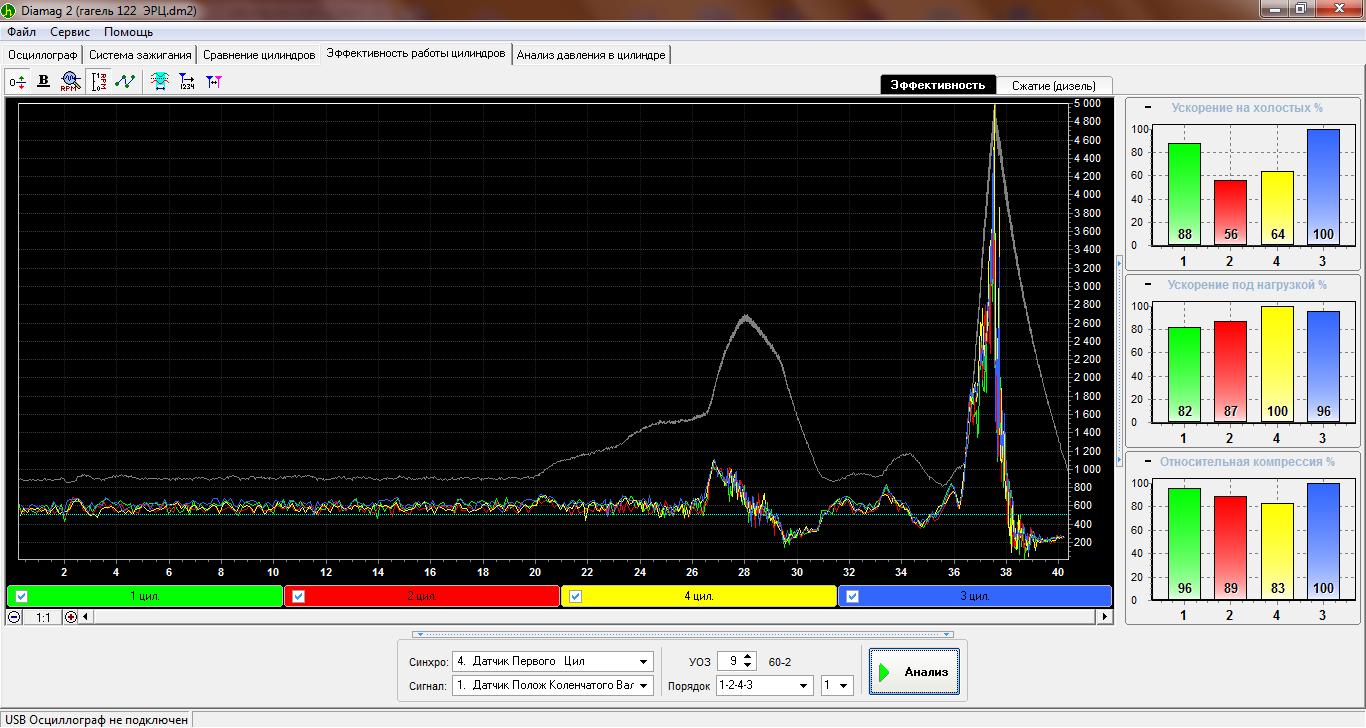Image resolution: width=1366 pixels, height=728 pixels.
Task: Uncheck the 4 цил. yellow checkbox
Action: click(x=575, y=596)
